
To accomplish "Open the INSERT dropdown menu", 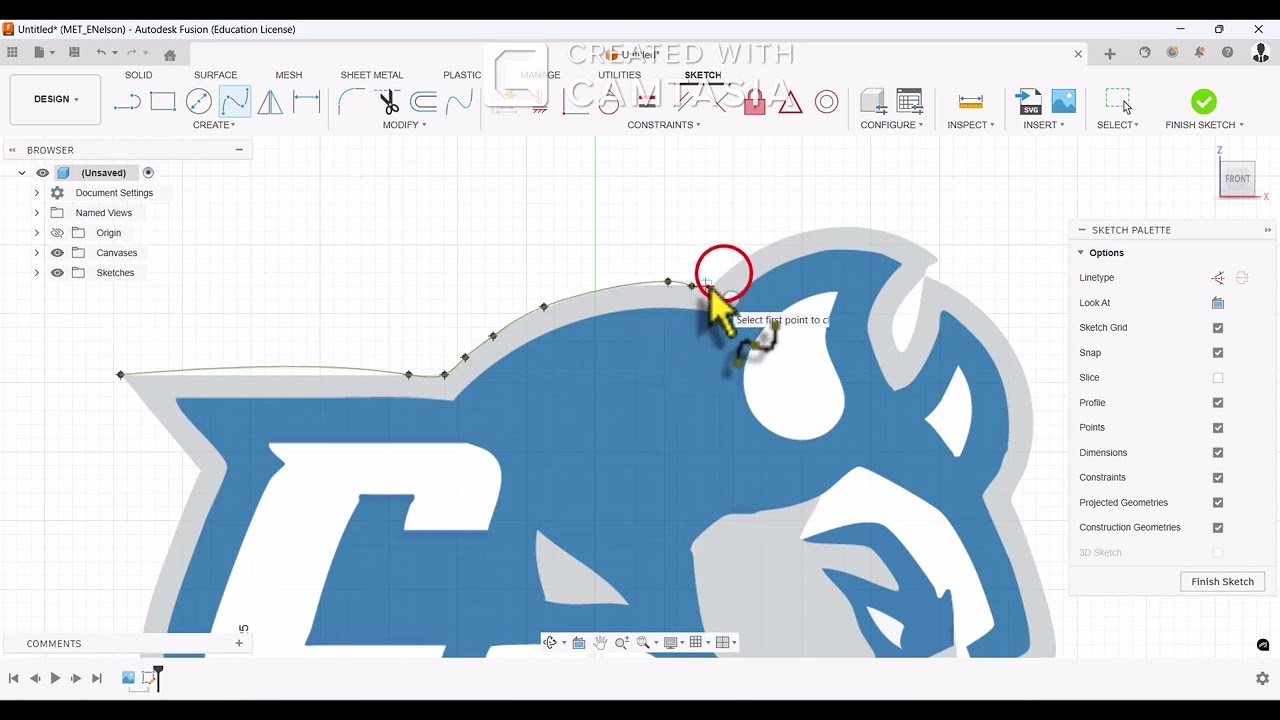I will pyautogui.click(x=1044, y=125).
